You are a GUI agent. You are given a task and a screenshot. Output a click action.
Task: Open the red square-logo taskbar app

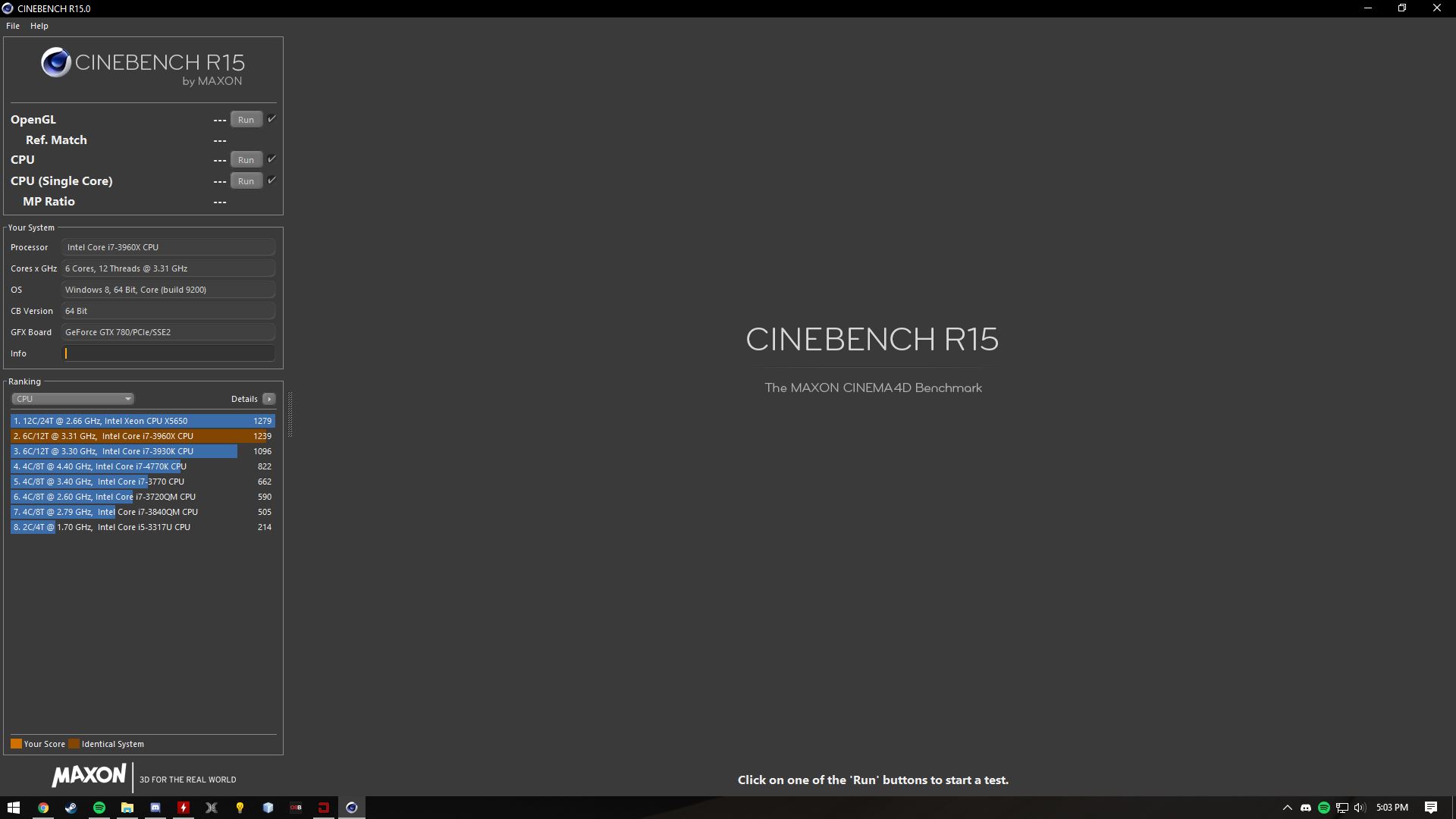pyautogui.click(x=324, y=808)
